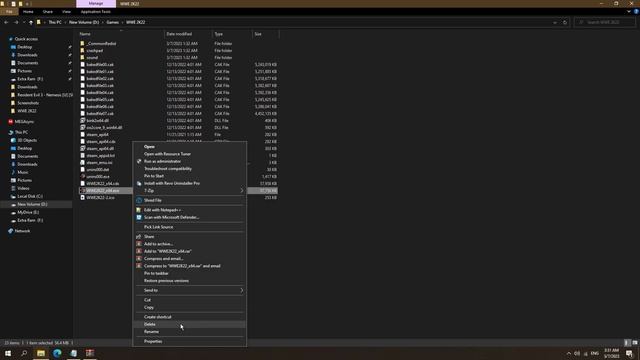The image size is (640, 360).
Task: Click the Manage contextual tab
Action: coord(96,4)
